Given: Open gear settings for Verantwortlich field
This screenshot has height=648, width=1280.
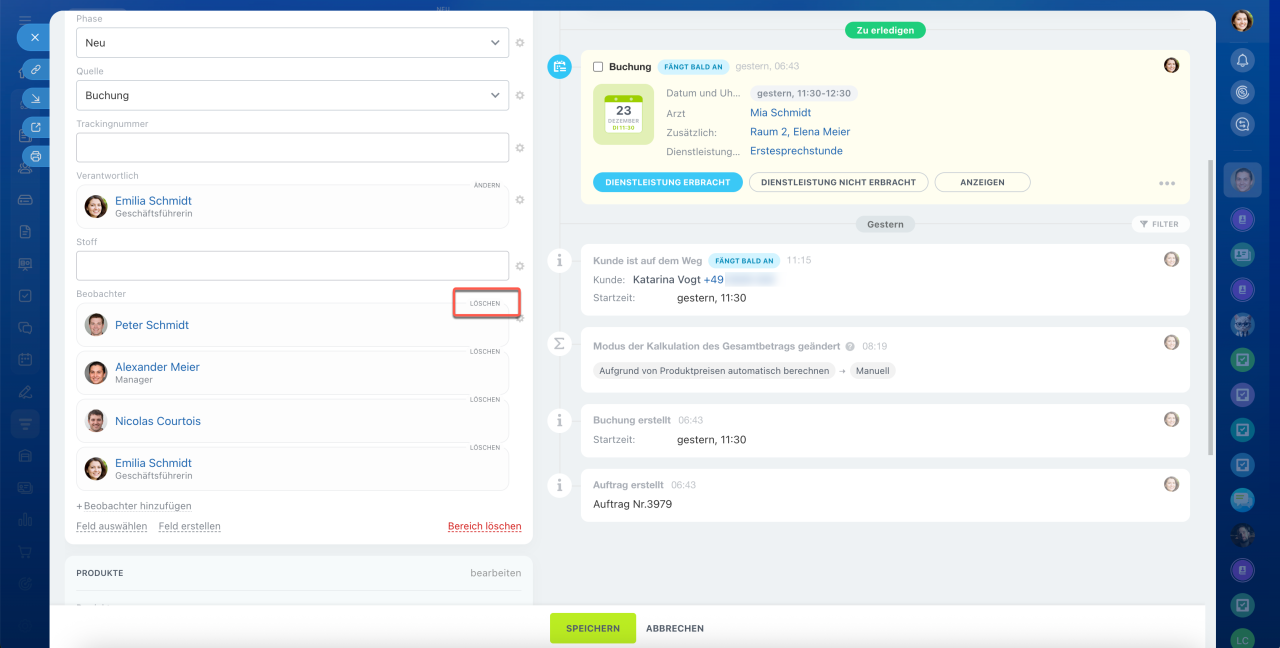Looking at the screenshot, I should click(520, 200).
